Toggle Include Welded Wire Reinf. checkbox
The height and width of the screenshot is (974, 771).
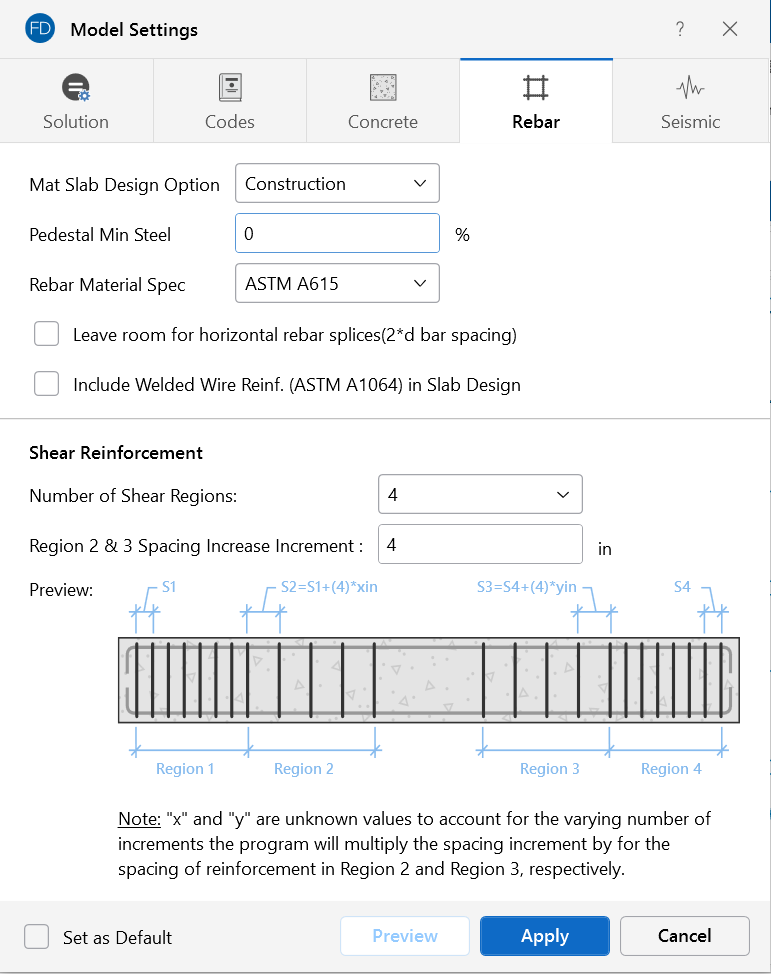(x=47, y=384)
